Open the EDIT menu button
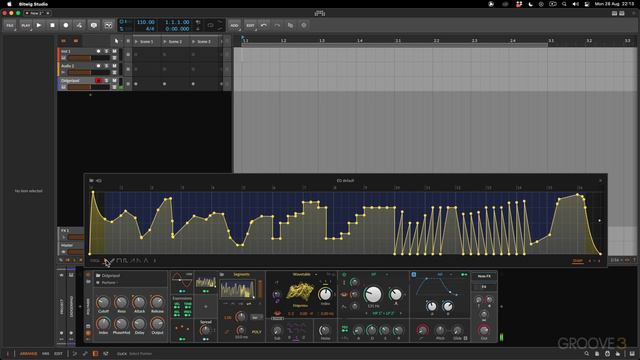 point(250,25)
